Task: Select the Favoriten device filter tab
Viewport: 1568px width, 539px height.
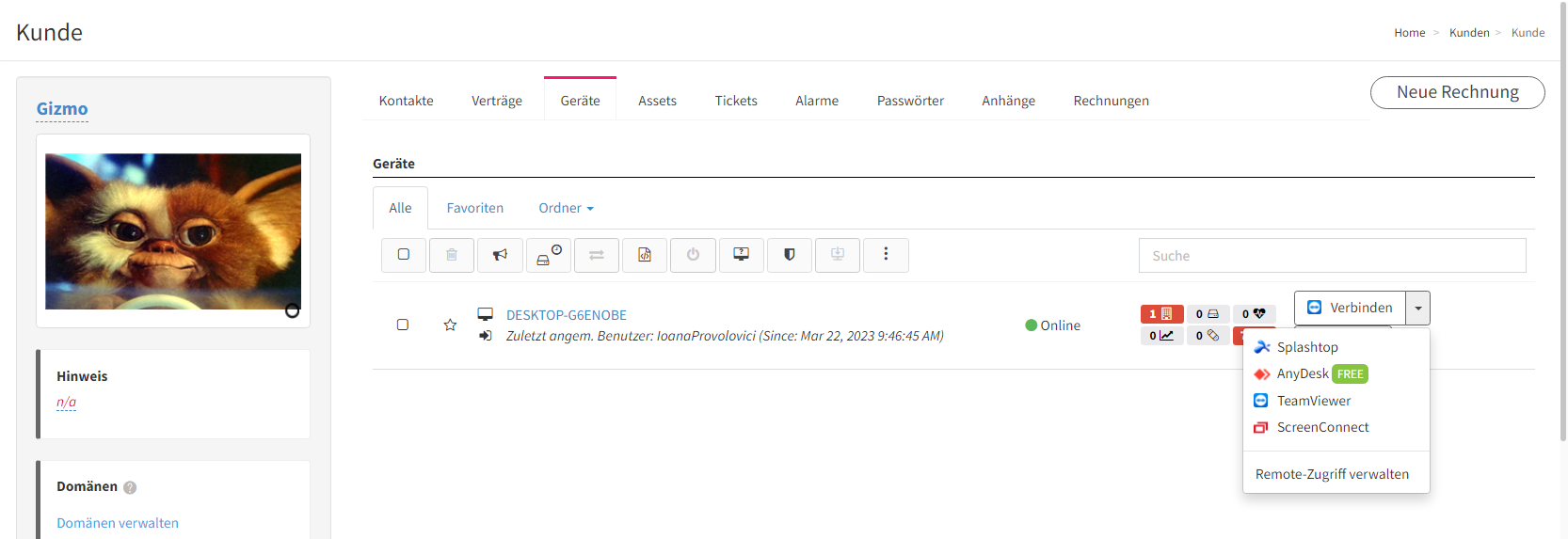Action: click(x=475, y=208)
